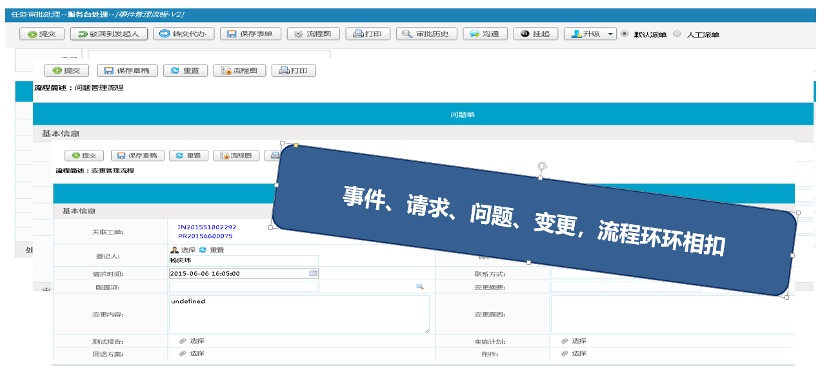This screenshot has width=830, height=382.
Task: Click the 配置项 input field
Action: (243, 287)
